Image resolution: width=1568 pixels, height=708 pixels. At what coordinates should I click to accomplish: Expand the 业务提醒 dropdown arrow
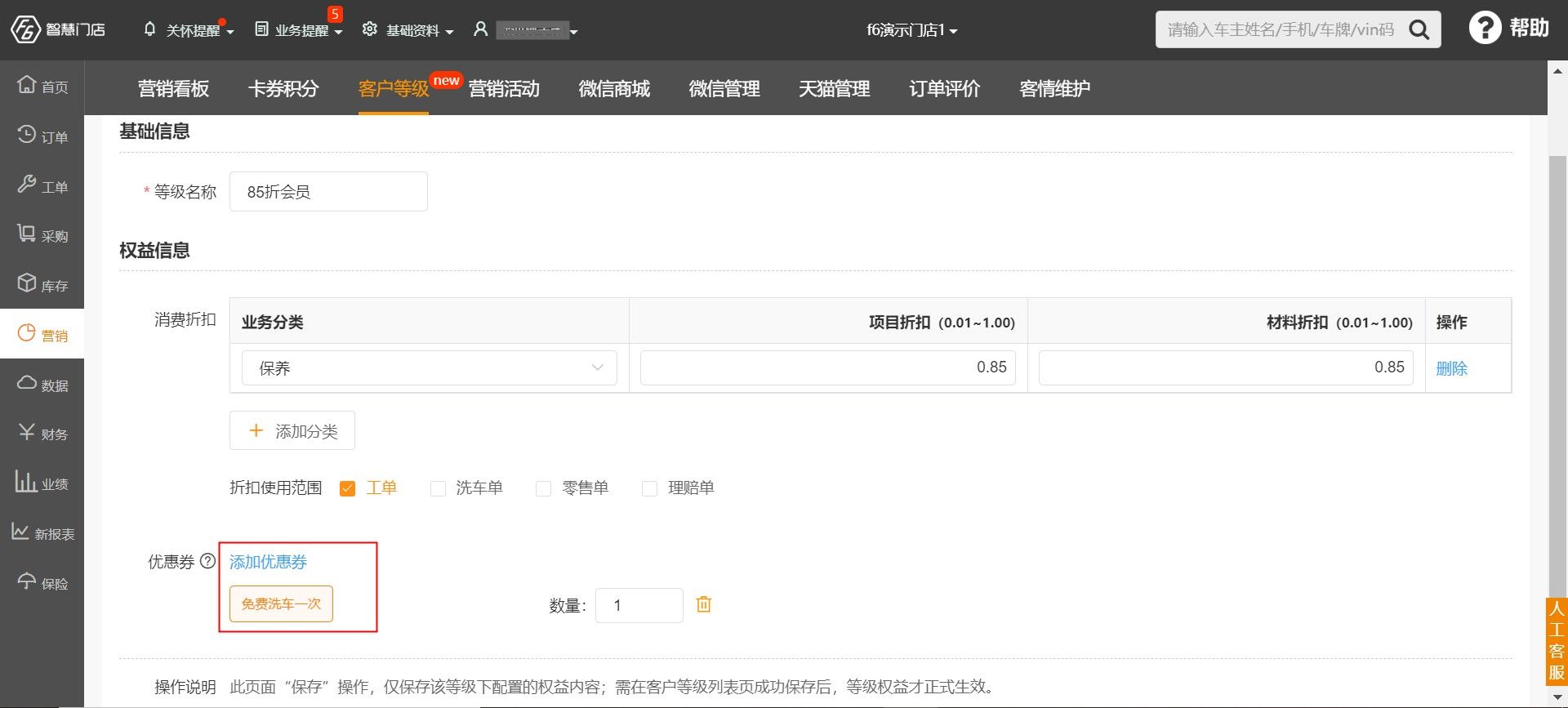tap(338, 32)
